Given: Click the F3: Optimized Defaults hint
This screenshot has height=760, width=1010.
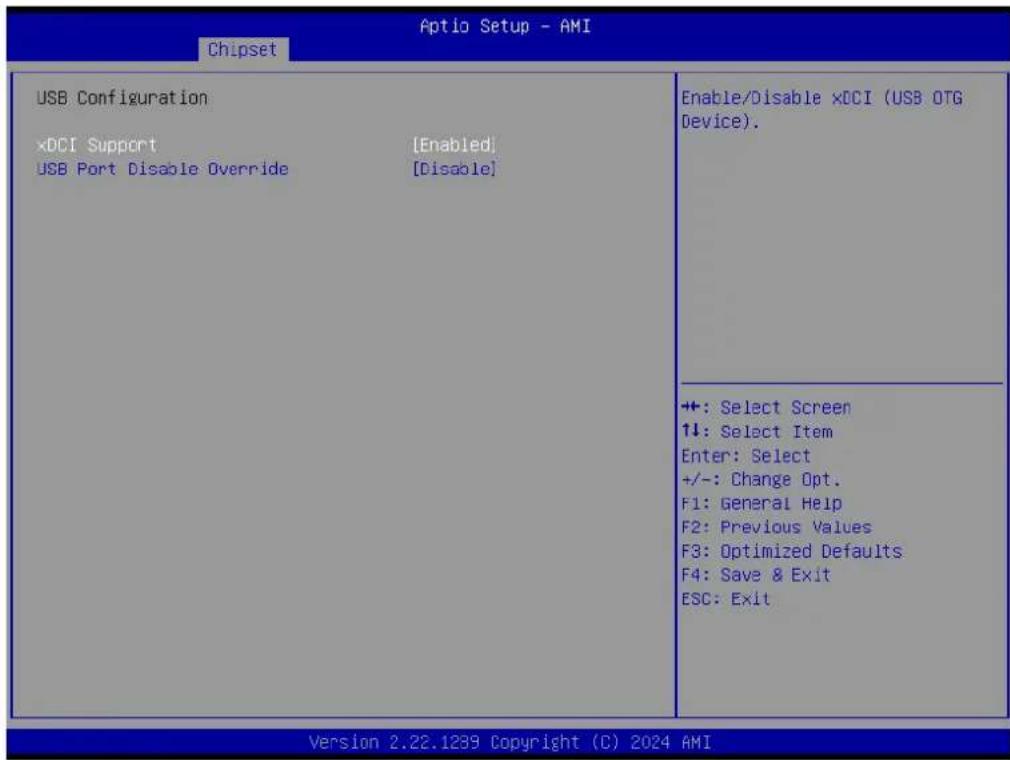Looking at the screenshot, I should pos(792,551).
